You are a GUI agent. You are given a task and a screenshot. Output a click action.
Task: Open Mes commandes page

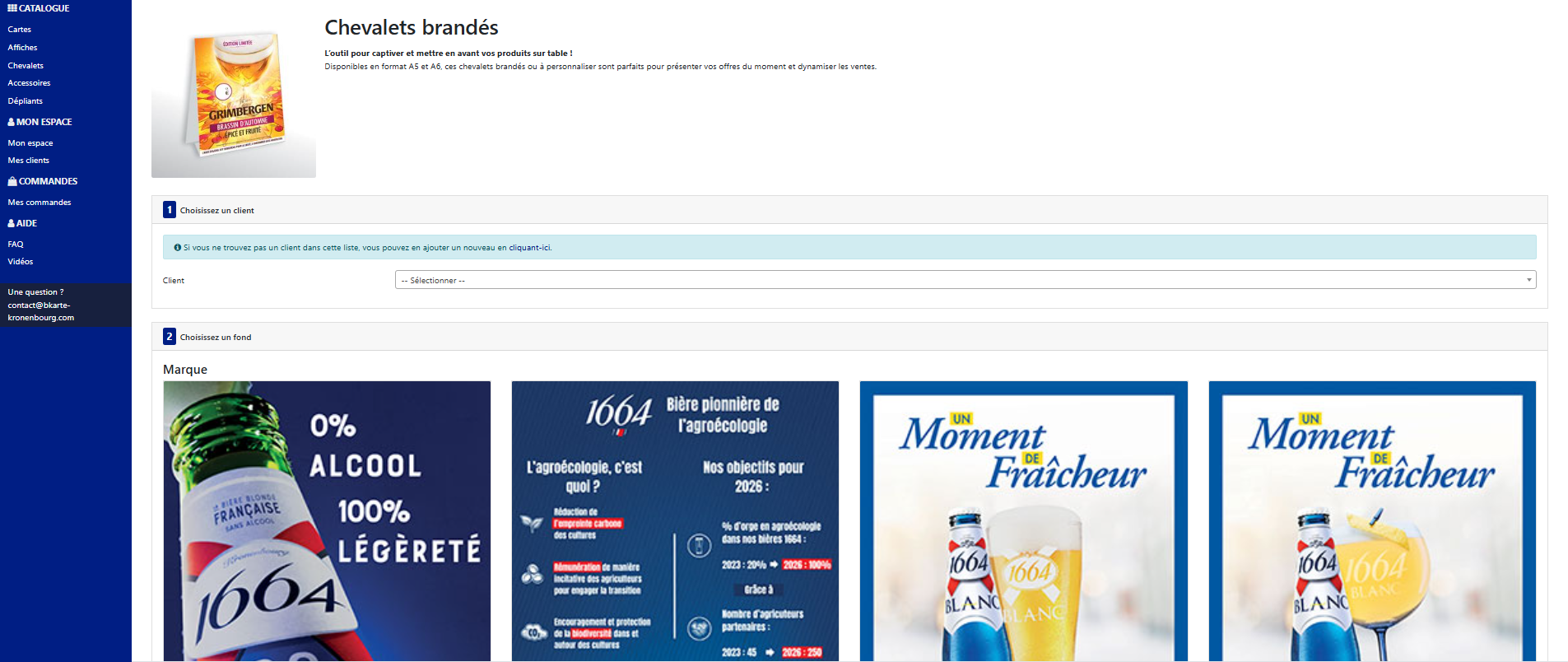[40, 203]
